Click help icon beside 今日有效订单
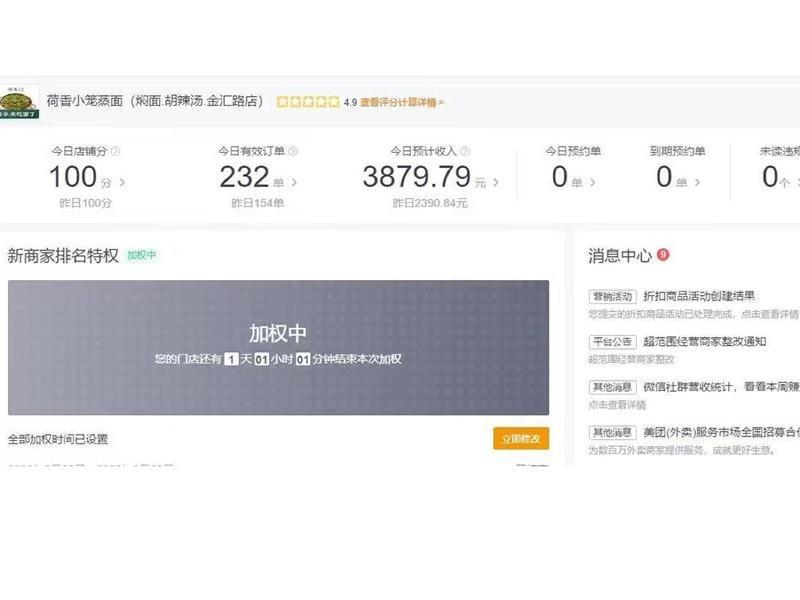Viewport: 800px width, 600px height. 293,152
